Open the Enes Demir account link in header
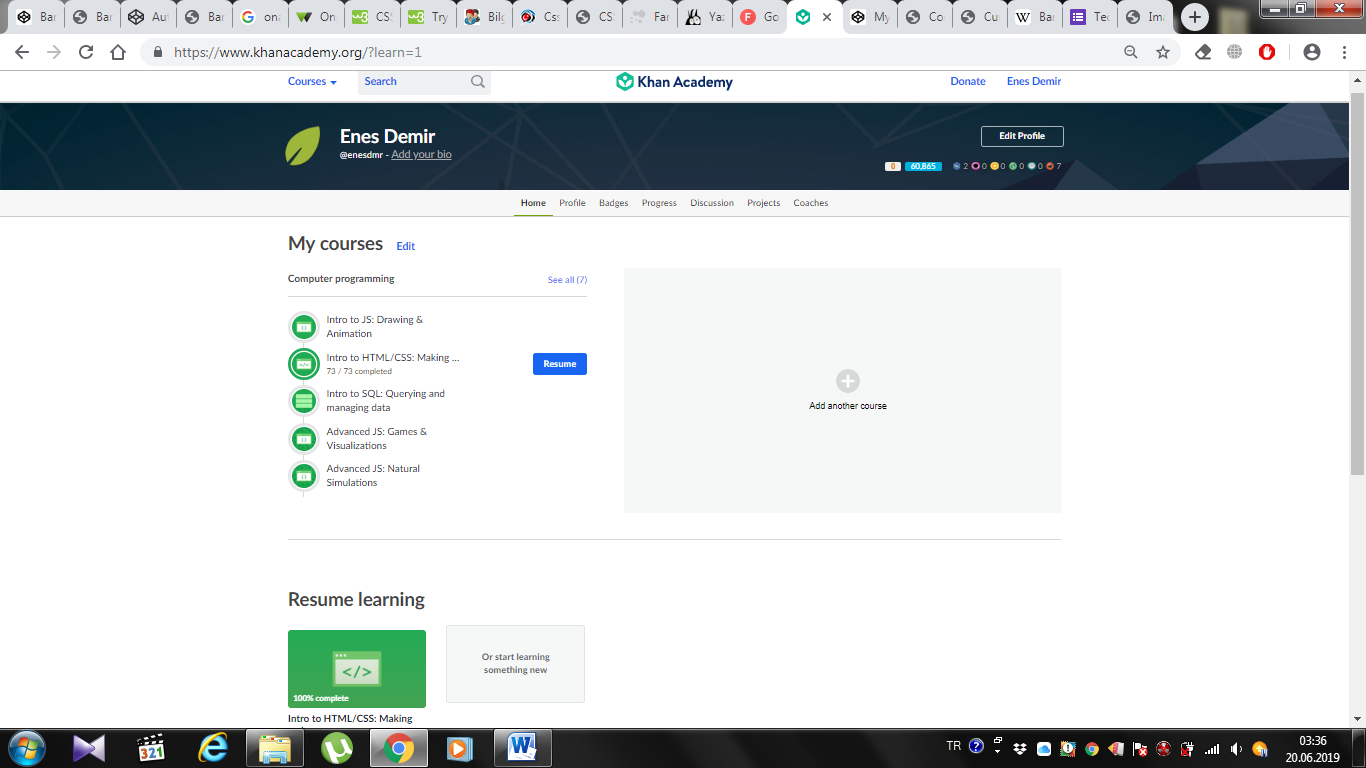The height and width of the screenshot is (768, 1366). tap(1034, 82)
